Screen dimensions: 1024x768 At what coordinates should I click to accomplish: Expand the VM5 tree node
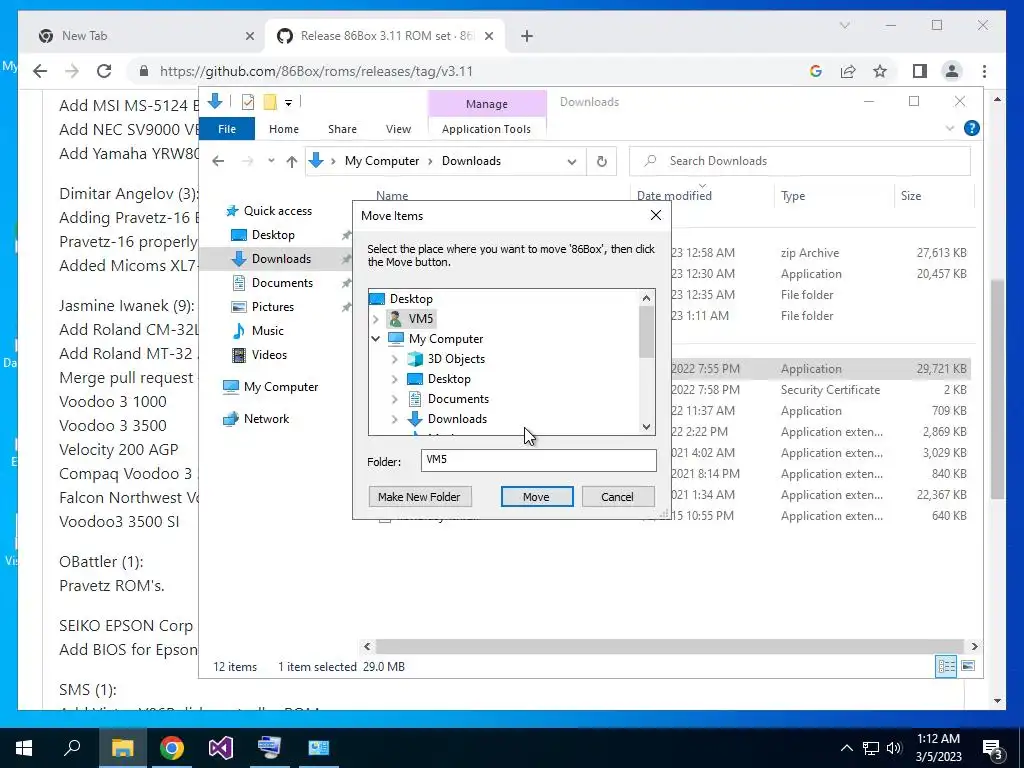376,319
